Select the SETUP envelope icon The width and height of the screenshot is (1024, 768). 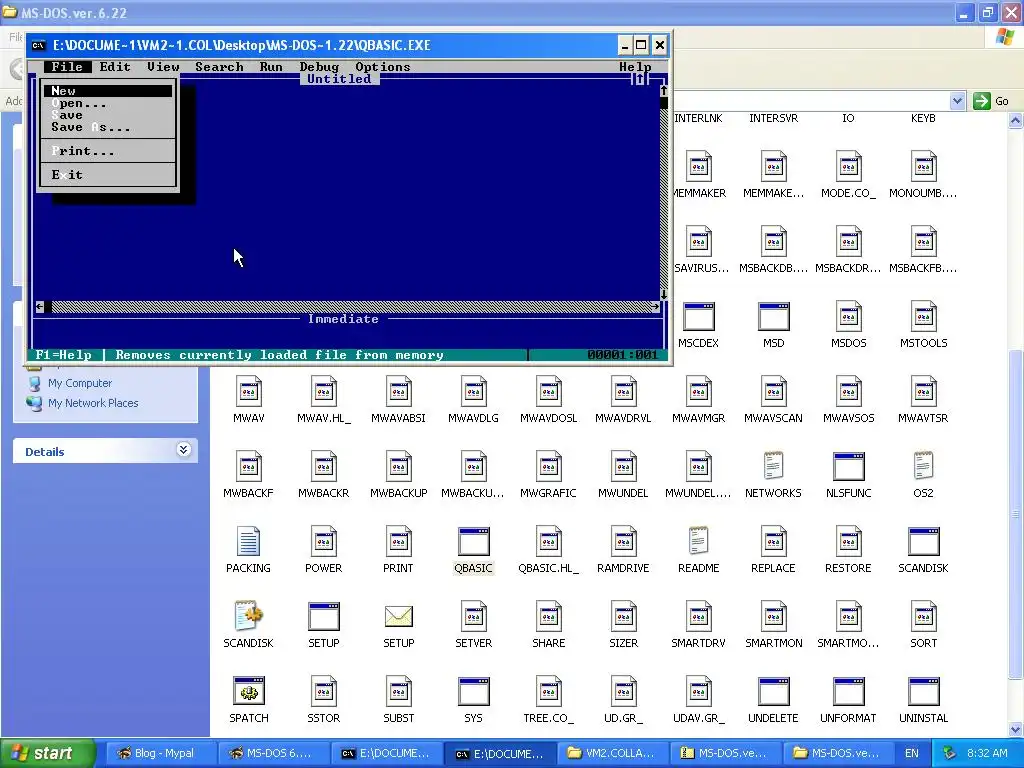click(x=398, y=616)
